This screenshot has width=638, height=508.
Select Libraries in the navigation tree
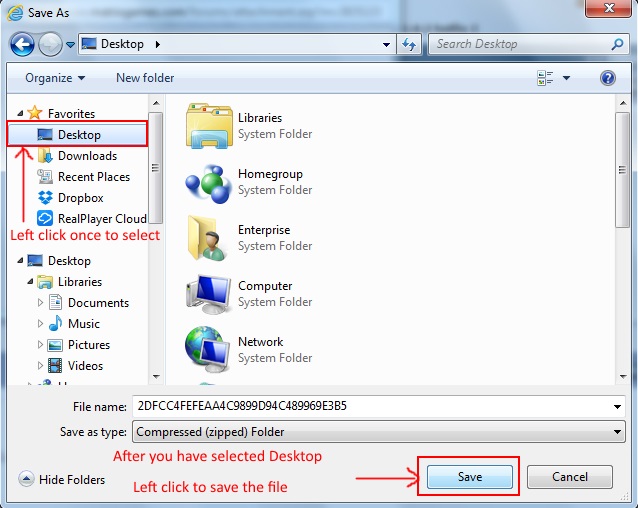coord(80,281)
